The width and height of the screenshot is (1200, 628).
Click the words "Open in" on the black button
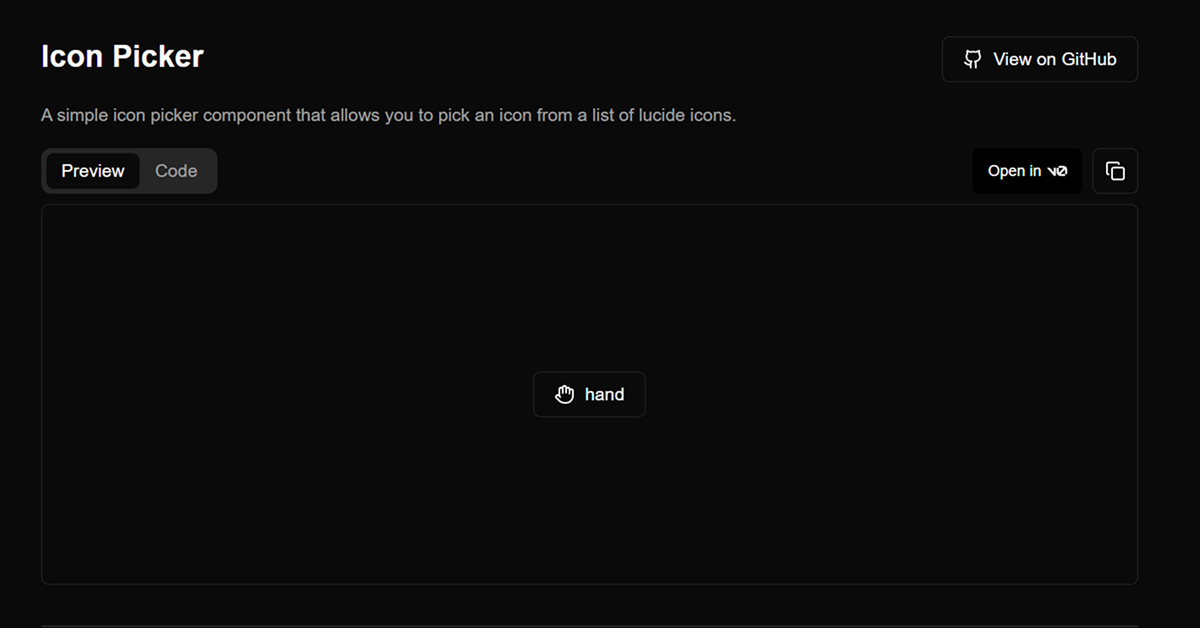point(1014,171)
